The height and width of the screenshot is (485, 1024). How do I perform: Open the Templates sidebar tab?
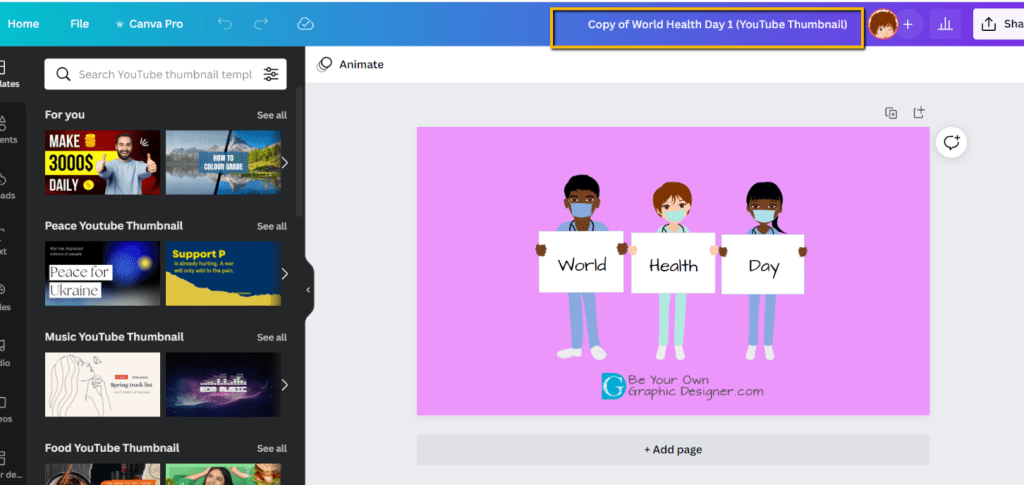(x=9, y=74)
